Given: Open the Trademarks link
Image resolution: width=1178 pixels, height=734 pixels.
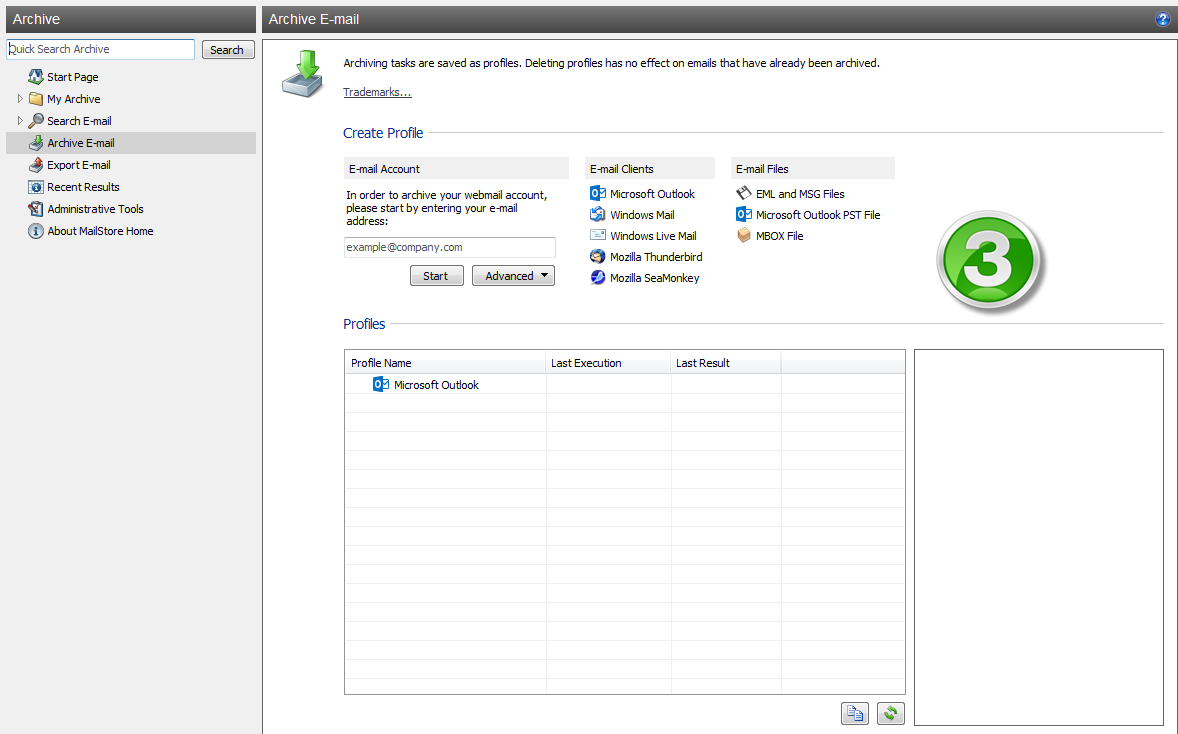Looking at the screenshot, I should pos(377,92).
